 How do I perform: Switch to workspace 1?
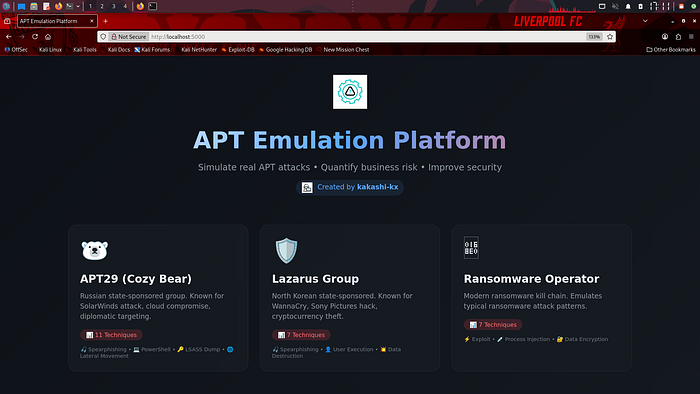90,6
